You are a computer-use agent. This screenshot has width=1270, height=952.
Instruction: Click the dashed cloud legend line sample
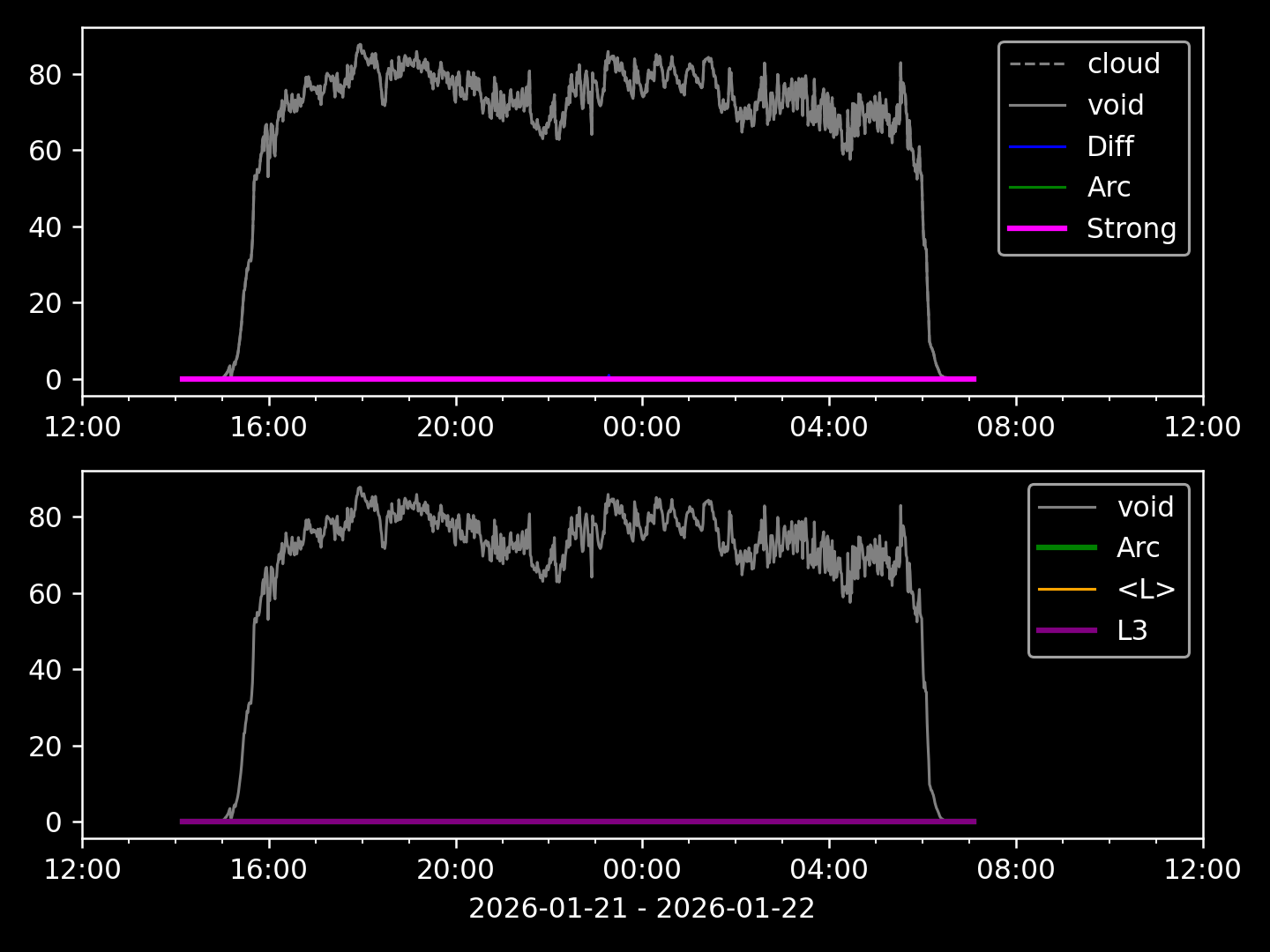(x=1037, y=64)
